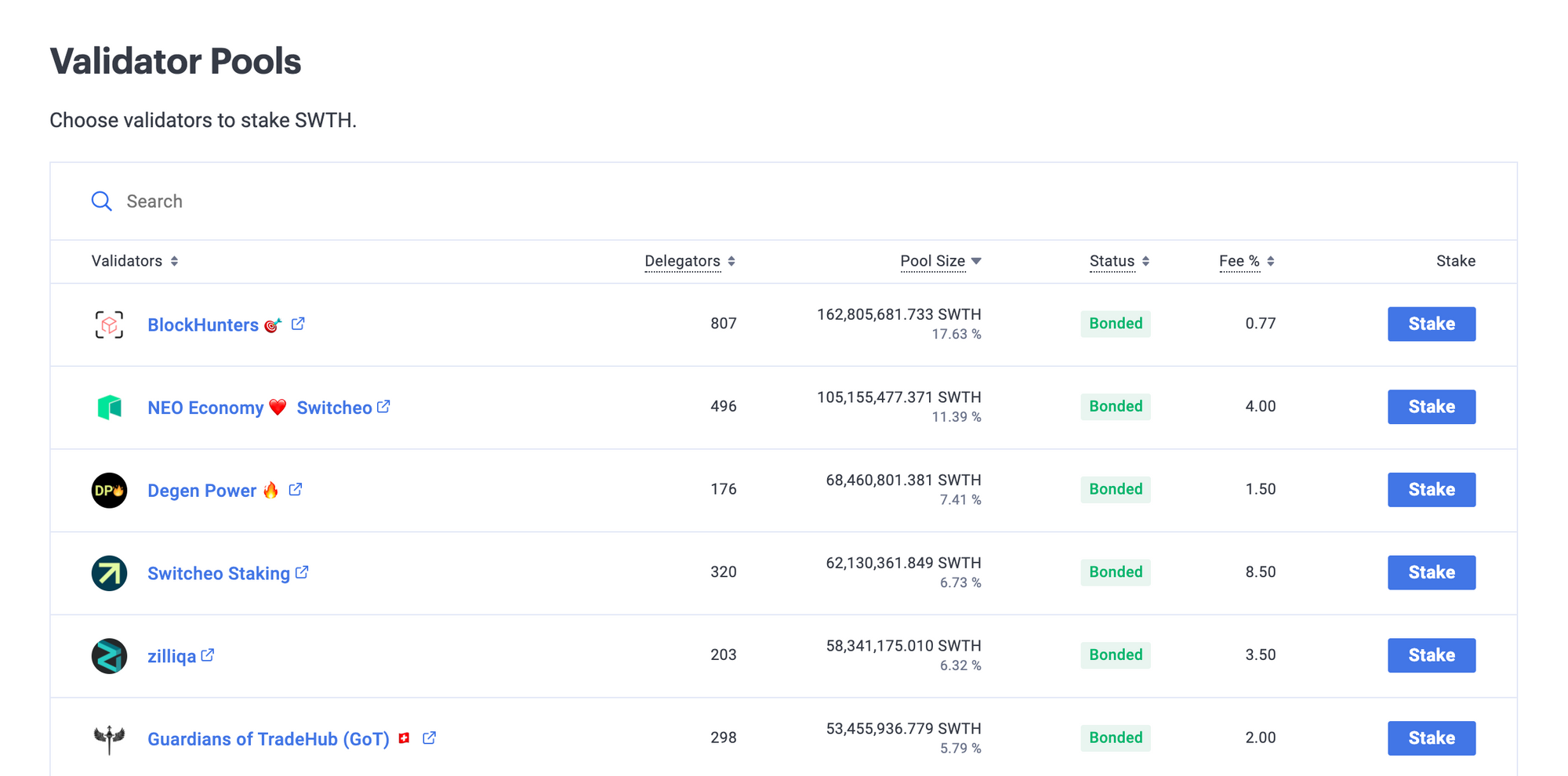Select pool size 53,455,936.779 SWTH
This screenshot has height=776, width=1568.
[903, 729]
